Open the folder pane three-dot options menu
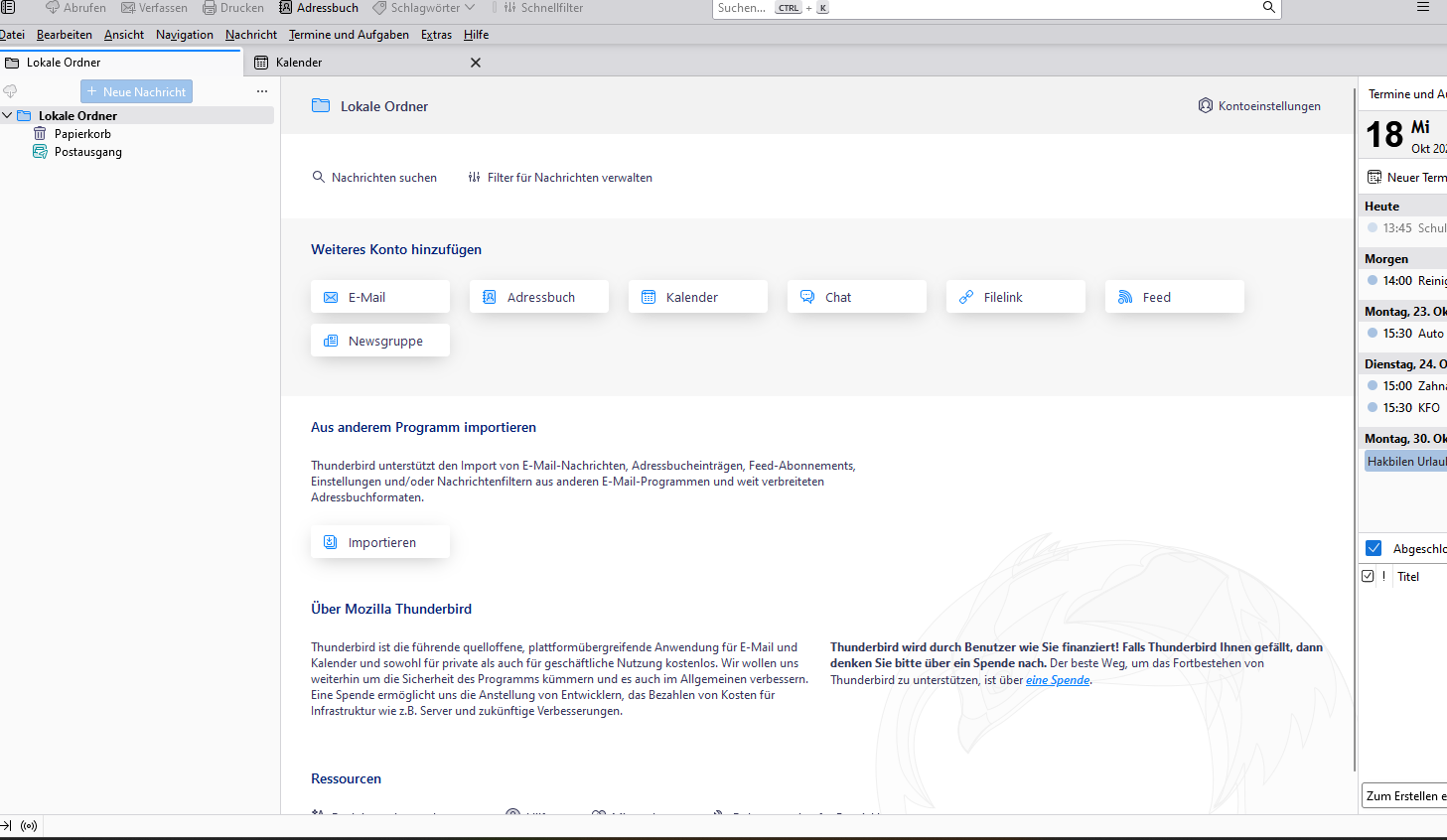 (262, 91)
